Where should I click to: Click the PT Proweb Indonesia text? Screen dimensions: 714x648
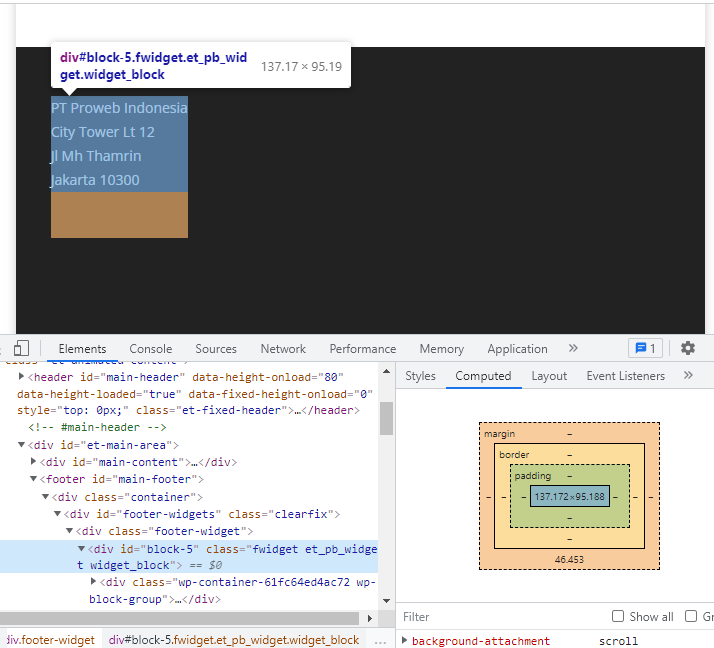[119, 108]
